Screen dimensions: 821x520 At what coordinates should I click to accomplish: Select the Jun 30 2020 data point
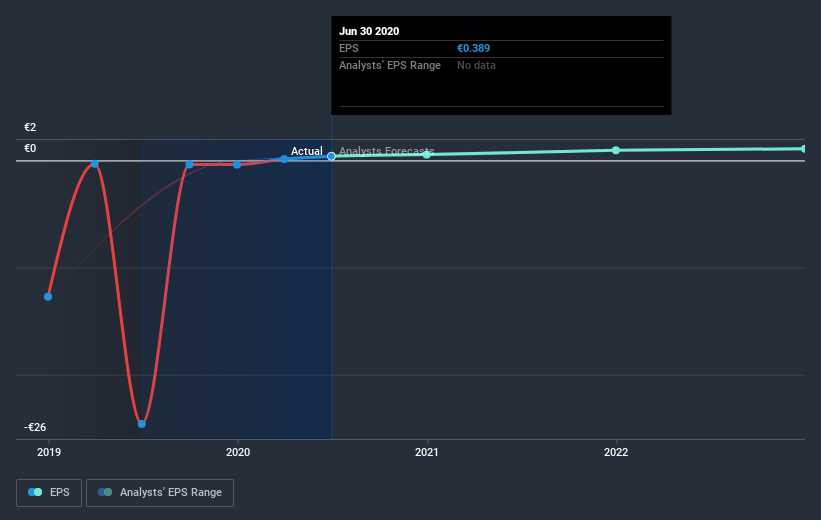tap(331, 156)
